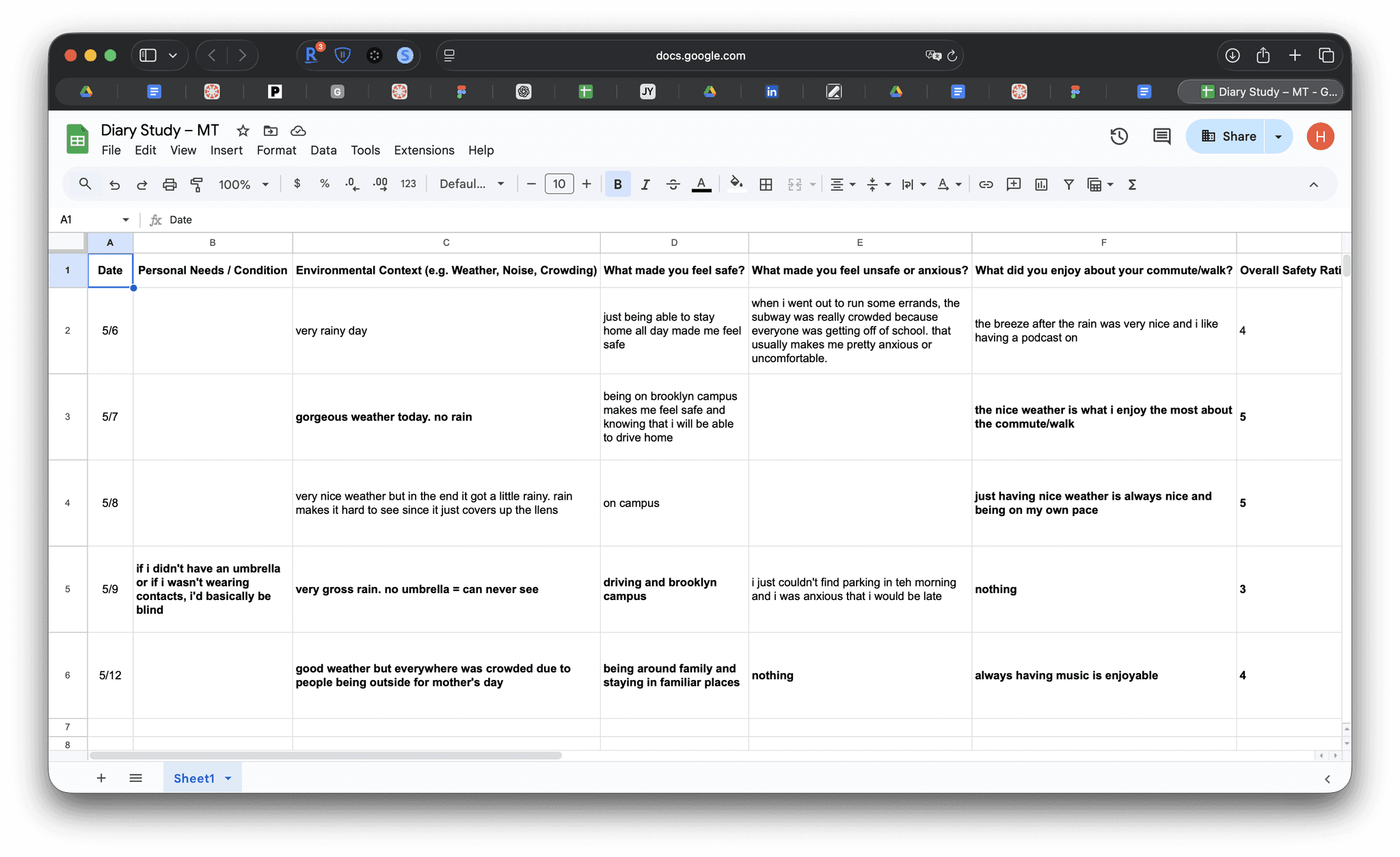Image resolution: width=1400 pixels, height=857 pixels.
Task: Click the insert chart icon
Action: pos(1041,185)
